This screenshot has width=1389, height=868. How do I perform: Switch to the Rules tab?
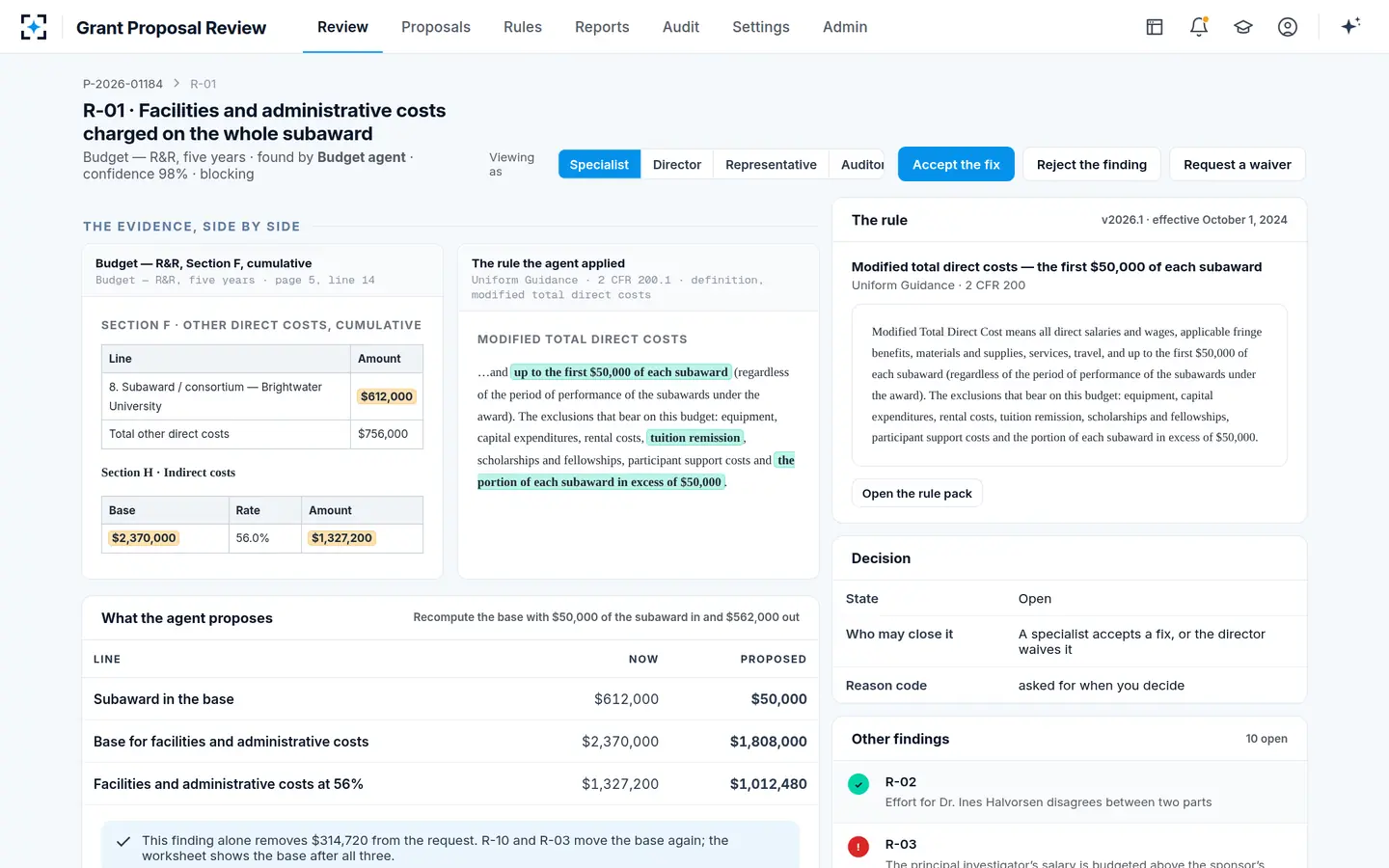click(x=523, y=27)
